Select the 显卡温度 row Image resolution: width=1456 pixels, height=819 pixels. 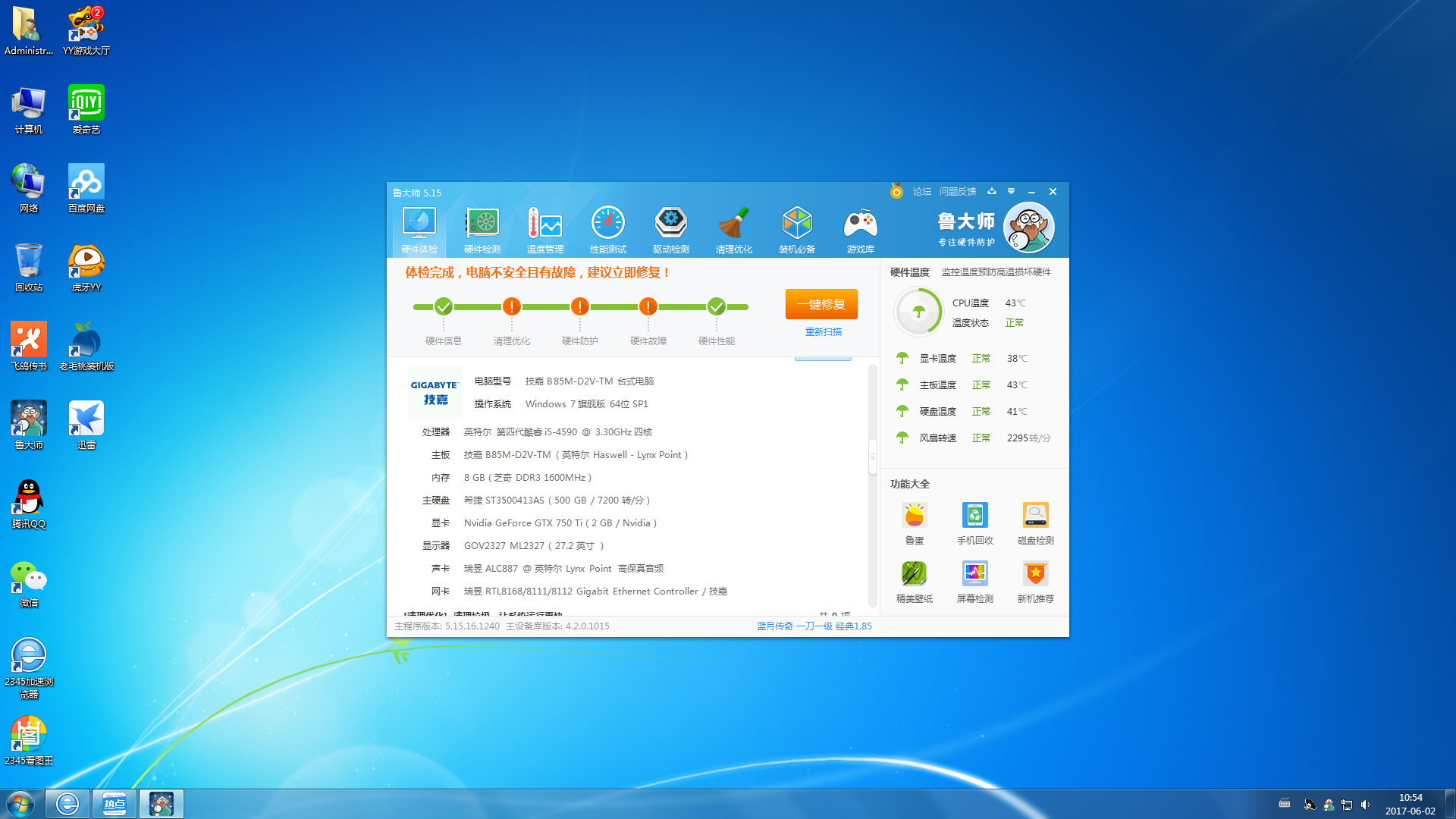pyautogui.click(x=974, y=359)
